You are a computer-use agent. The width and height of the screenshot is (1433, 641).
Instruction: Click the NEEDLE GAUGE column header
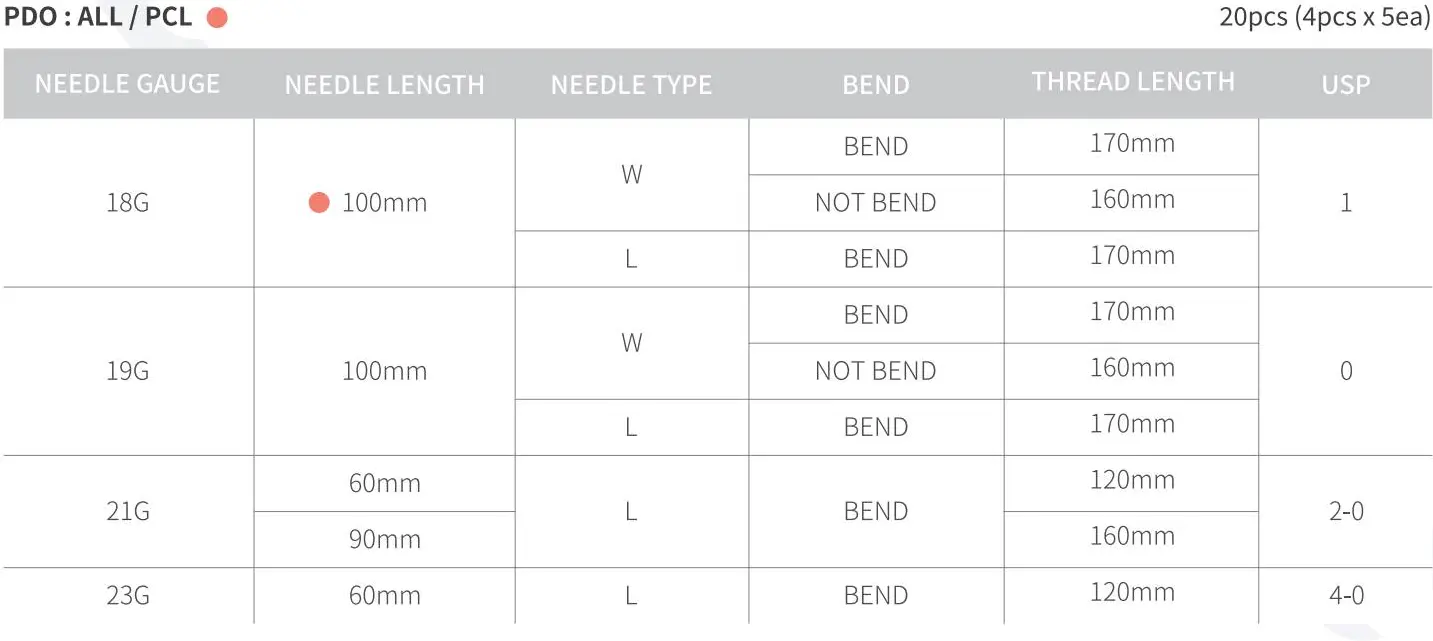(x=127, y=84)
